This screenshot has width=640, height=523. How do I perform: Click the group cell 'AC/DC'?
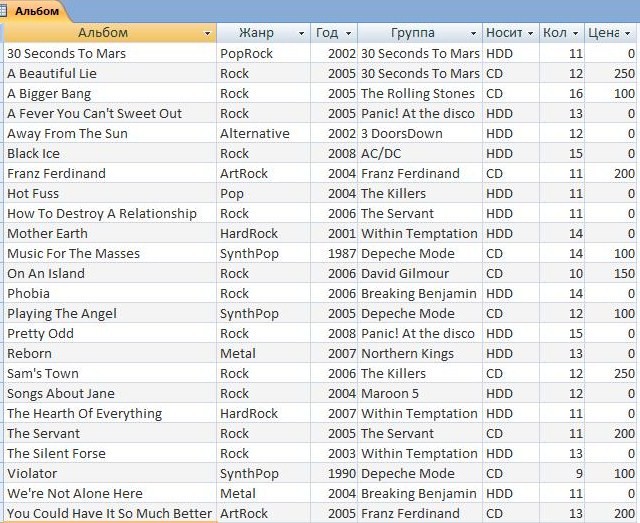420,154
